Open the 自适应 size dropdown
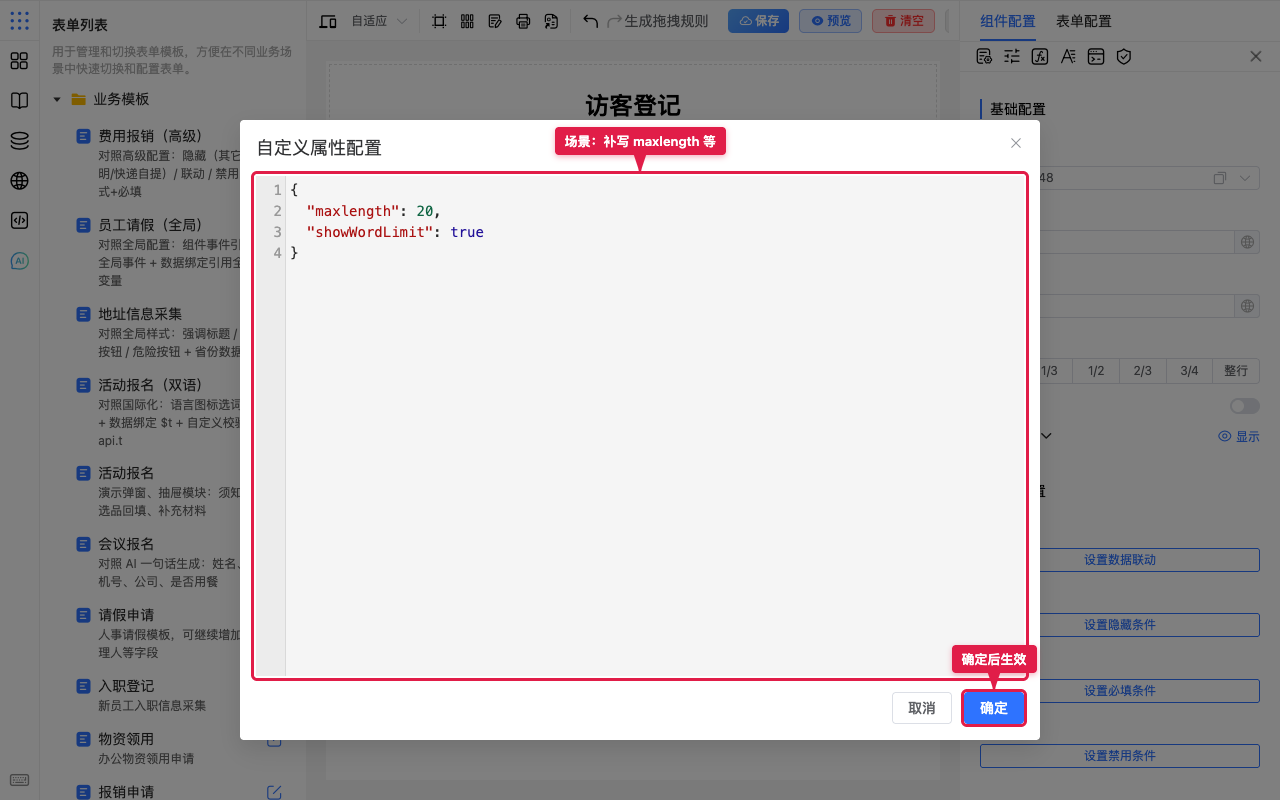 (x=378, y=21)
